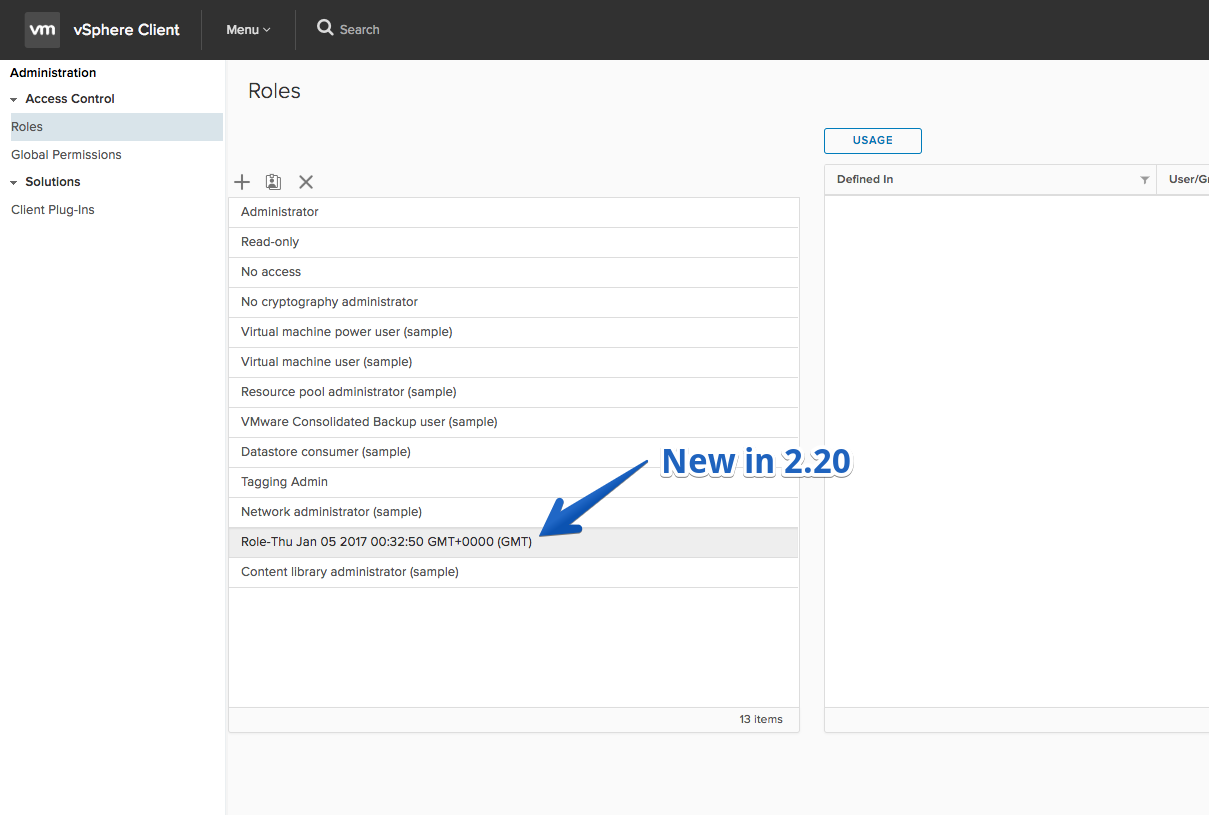
Task: Select the Tagging Admin role
Action: [514, 482]
